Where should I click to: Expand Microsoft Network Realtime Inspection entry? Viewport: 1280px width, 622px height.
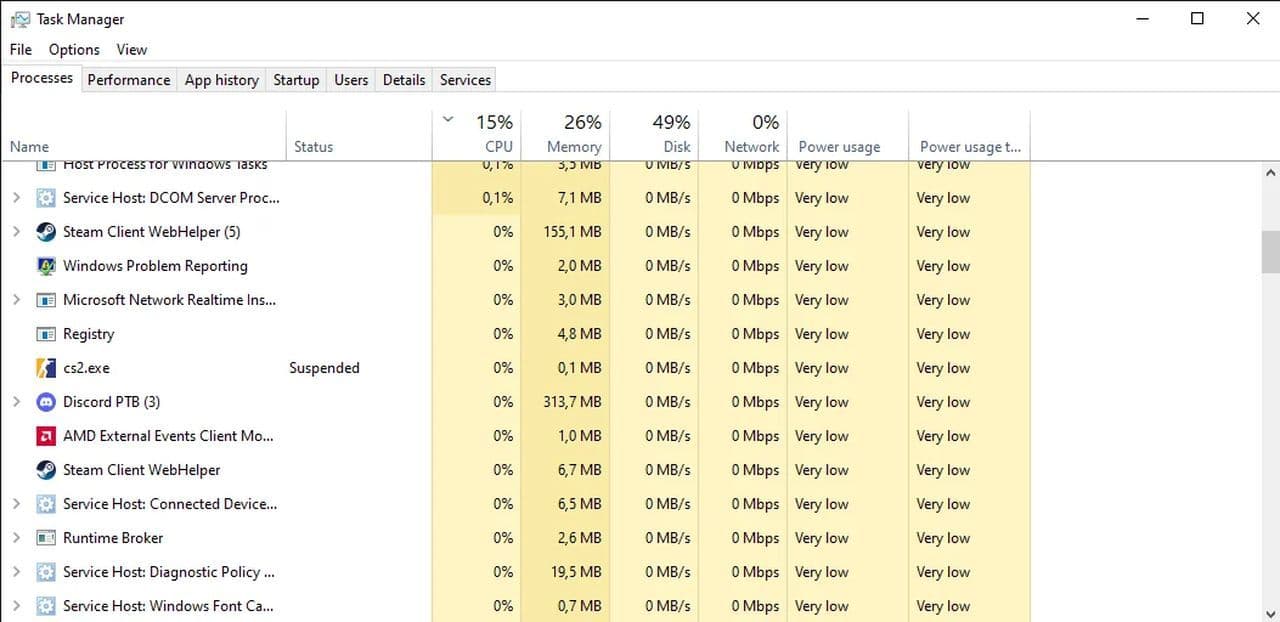[x=16, y=300]
